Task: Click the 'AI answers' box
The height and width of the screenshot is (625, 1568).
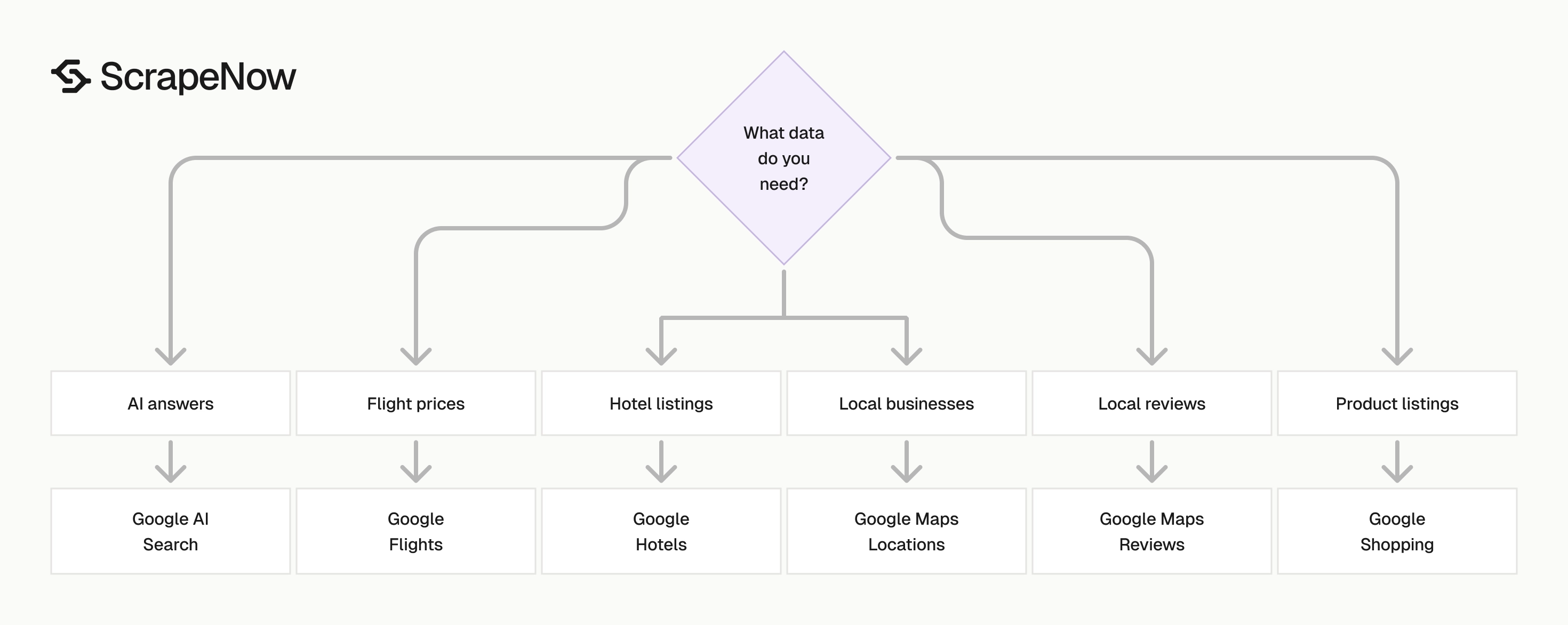Action: pos(171,404)
